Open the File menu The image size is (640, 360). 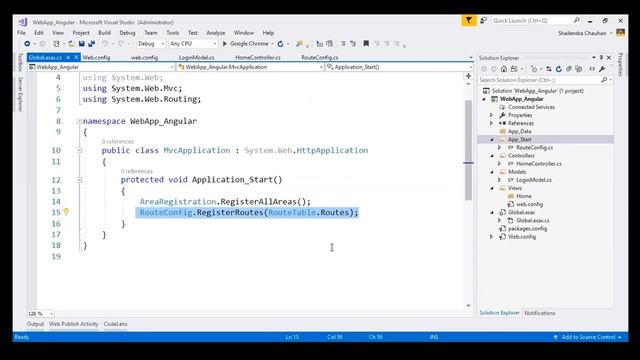(22, 33)
